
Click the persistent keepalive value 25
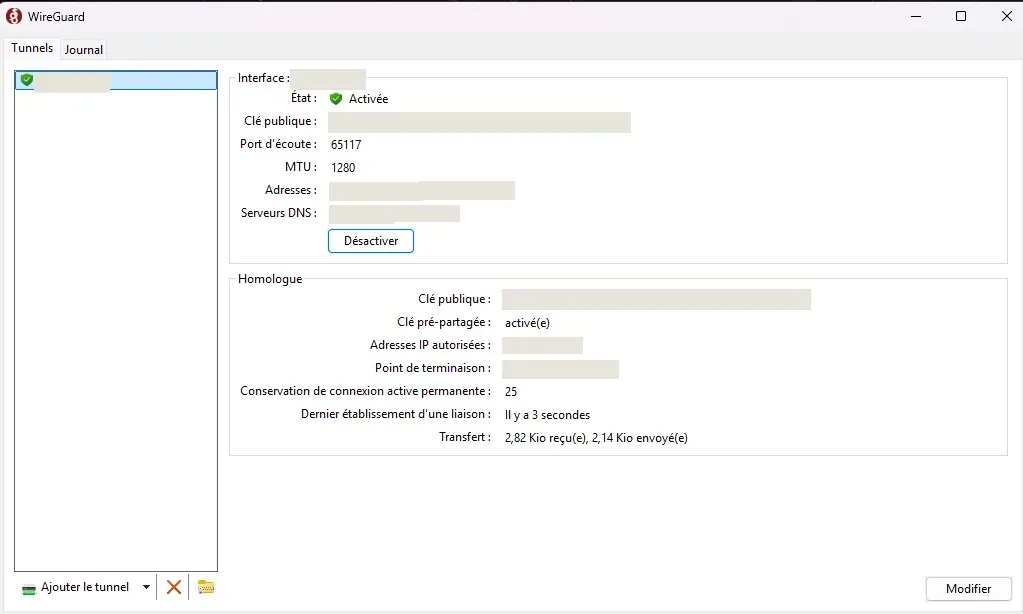(x=511, y=391)
